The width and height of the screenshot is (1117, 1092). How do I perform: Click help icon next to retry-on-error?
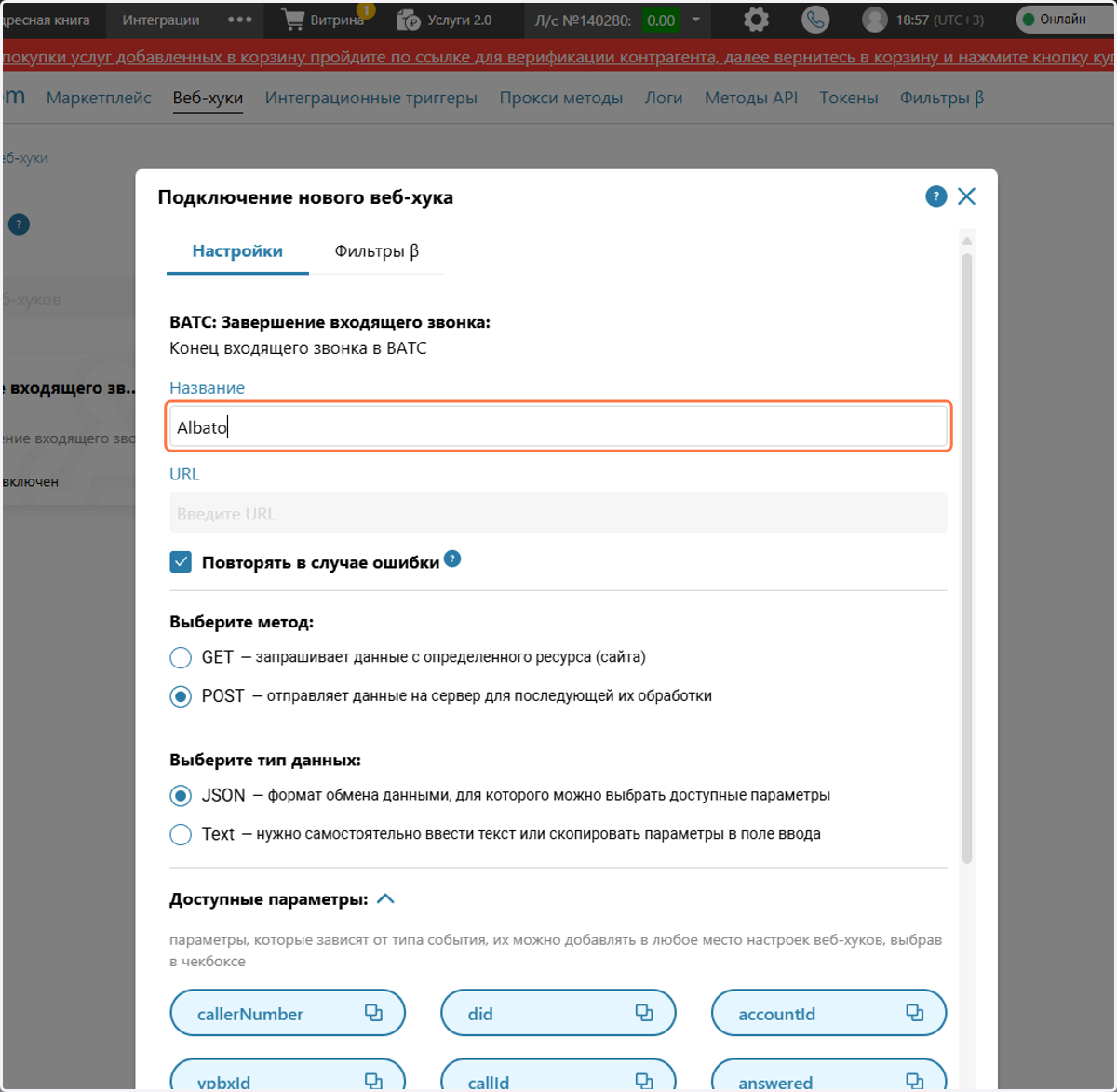coord(452,559)
